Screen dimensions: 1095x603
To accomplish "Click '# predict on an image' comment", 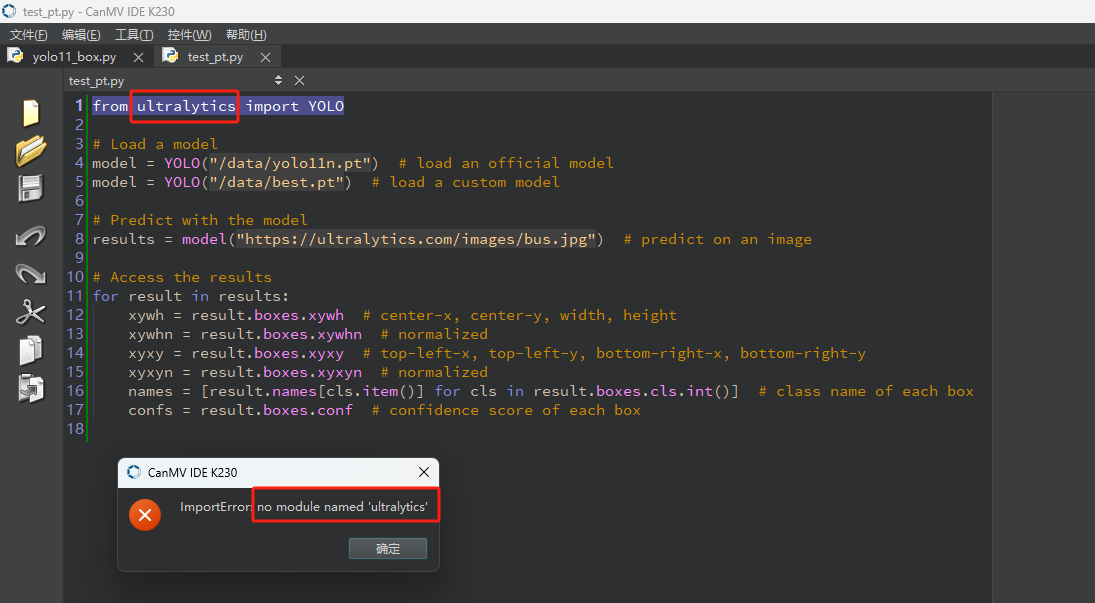I will 717,239.
